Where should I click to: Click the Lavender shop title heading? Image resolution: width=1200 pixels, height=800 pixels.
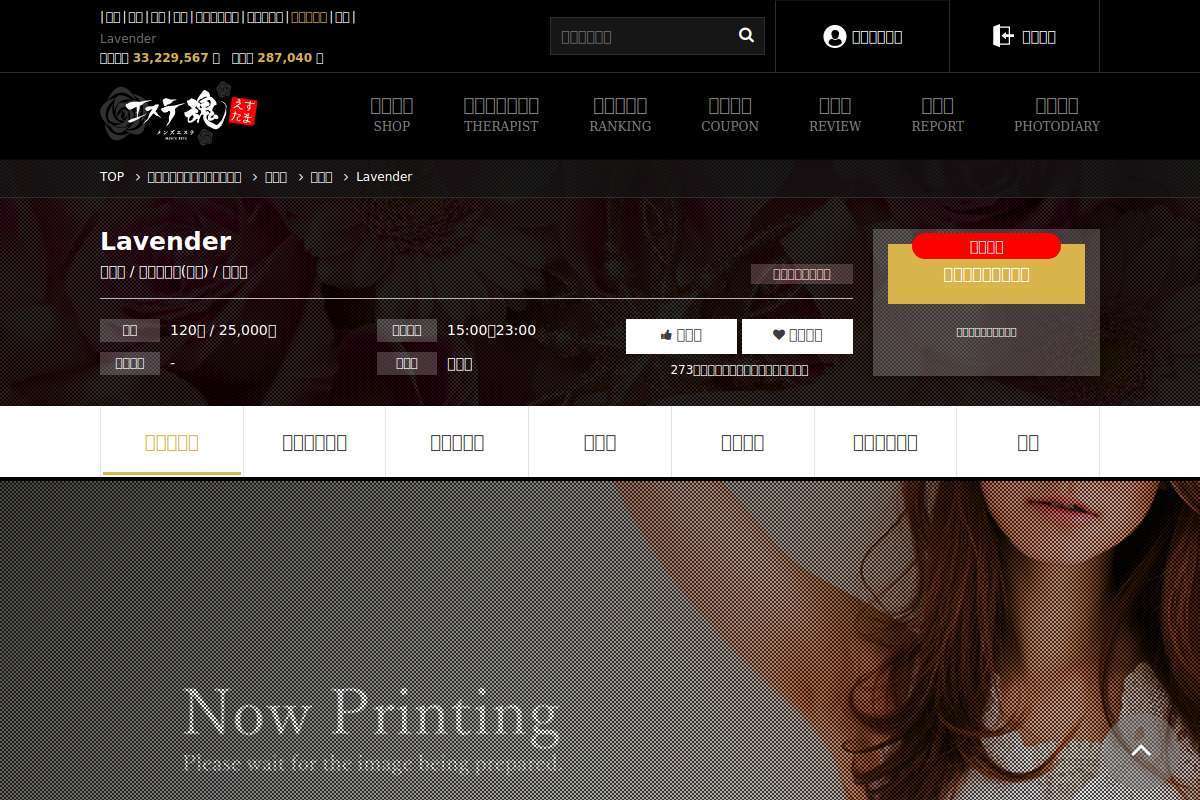[166, 241]
